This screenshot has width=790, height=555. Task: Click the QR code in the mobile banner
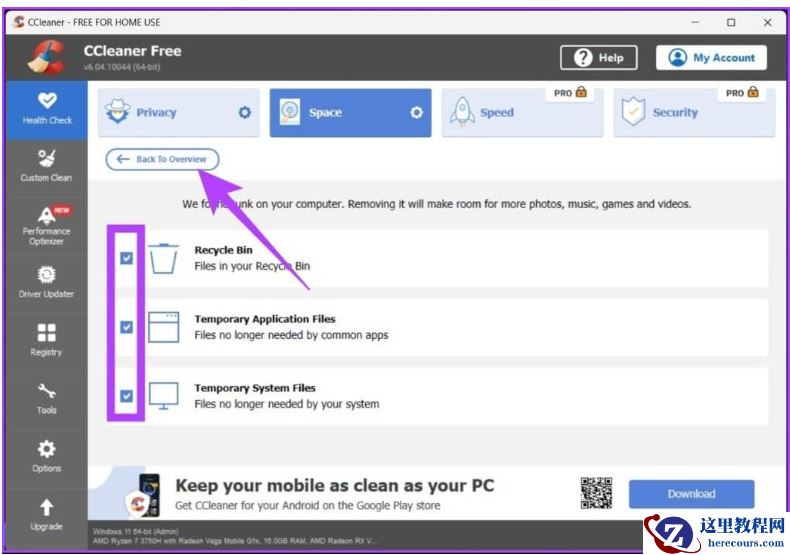[596, 494]
